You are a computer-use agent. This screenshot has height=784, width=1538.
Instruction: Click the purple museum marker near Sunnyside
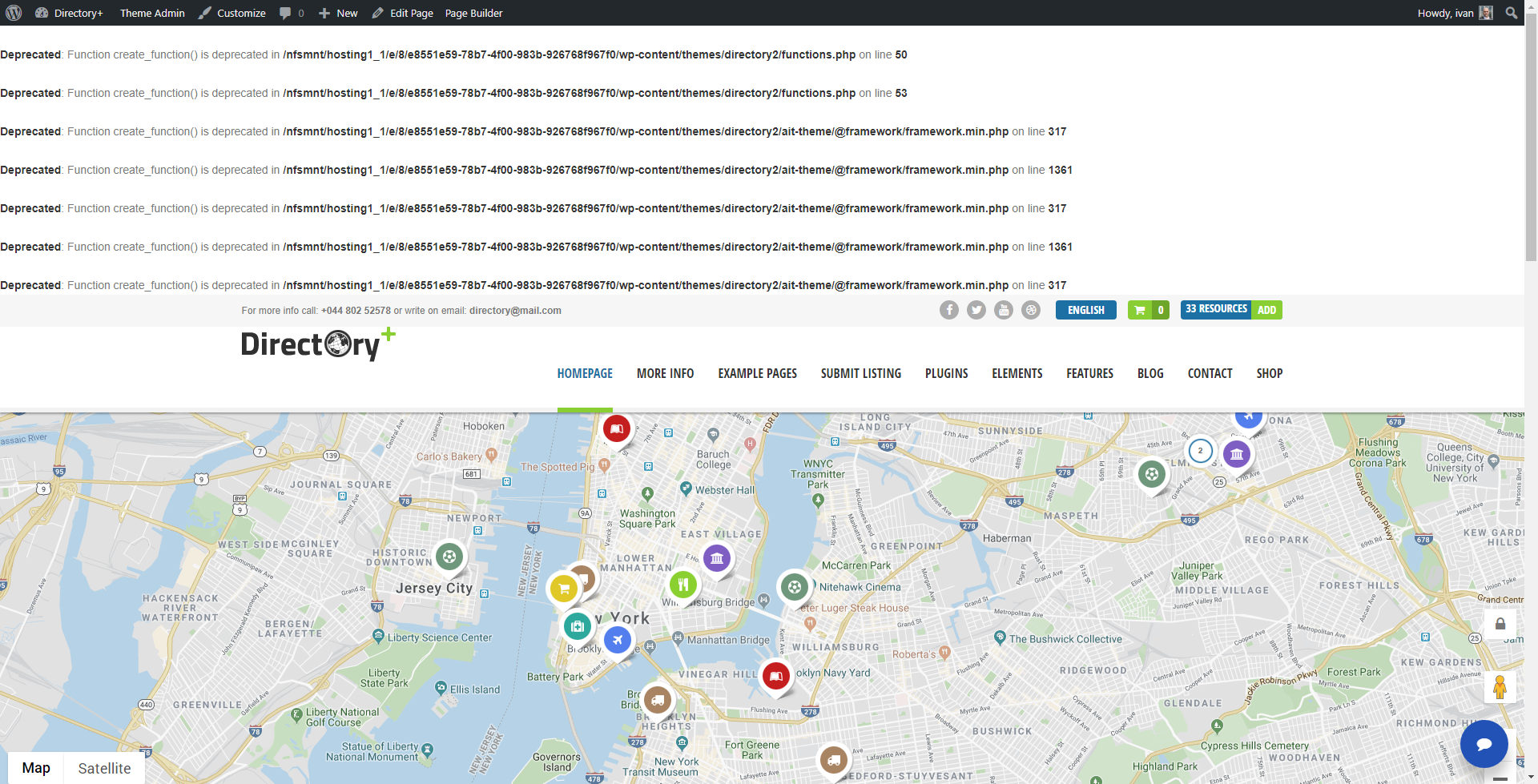pos(1237,454)
